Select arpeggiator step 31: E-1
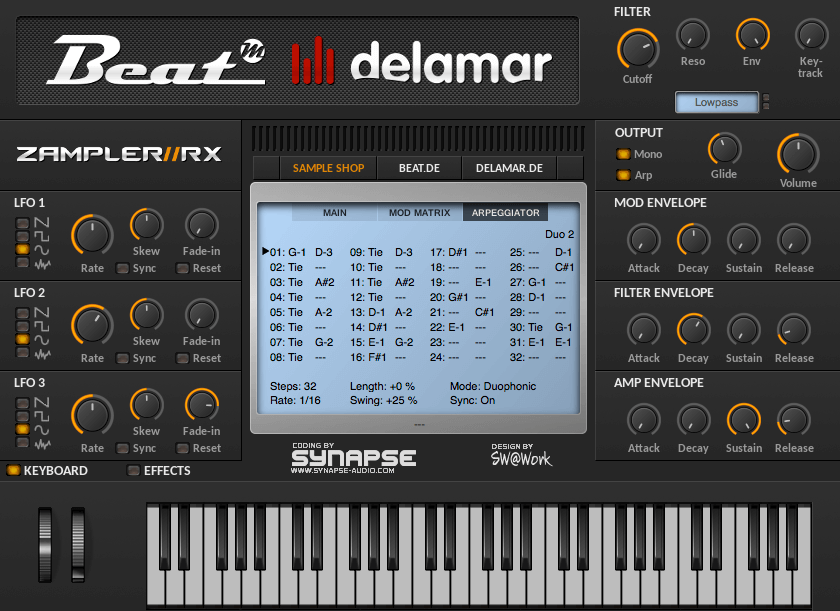840x611 pixels. pos(527,342)
